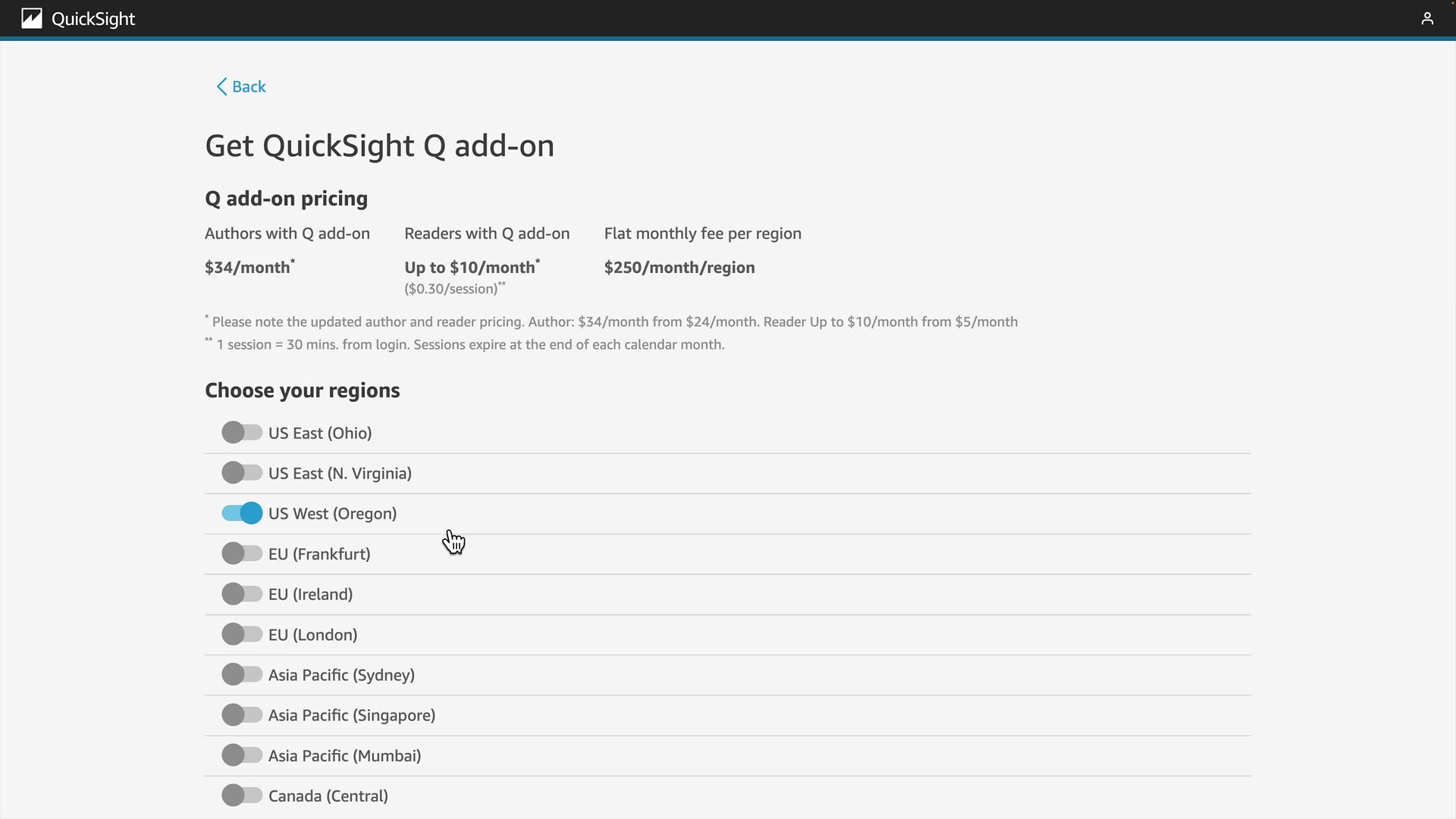Click the US West (Oregon) label

point(332,513)
